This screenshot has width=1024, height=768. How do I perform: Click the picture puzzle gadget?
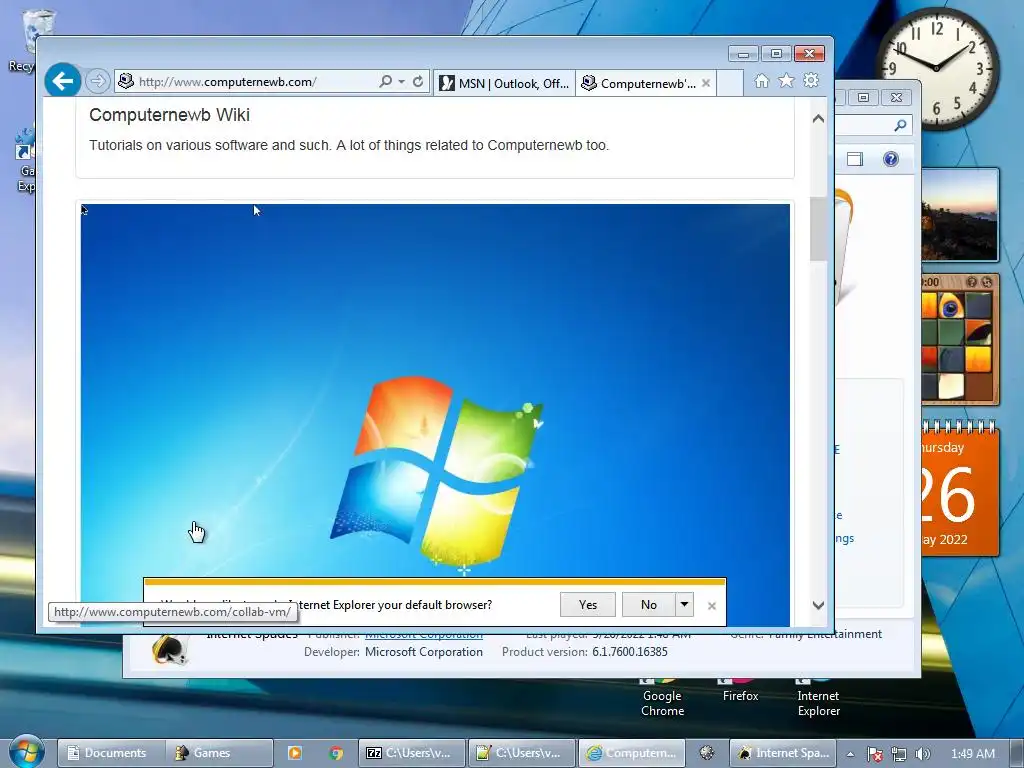[960, 340]
